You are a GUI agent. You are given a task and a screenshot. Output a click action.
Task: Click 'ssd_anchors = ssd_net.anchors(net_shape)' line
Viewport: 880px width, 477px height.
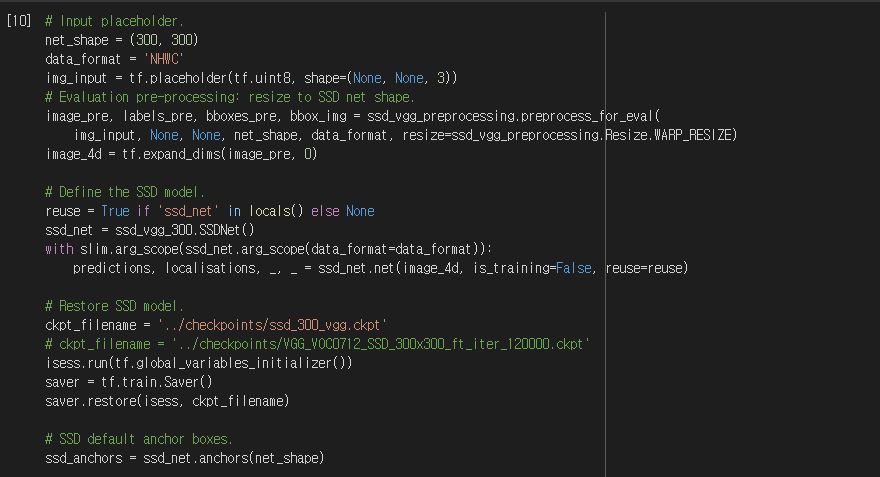coord(185,458)
